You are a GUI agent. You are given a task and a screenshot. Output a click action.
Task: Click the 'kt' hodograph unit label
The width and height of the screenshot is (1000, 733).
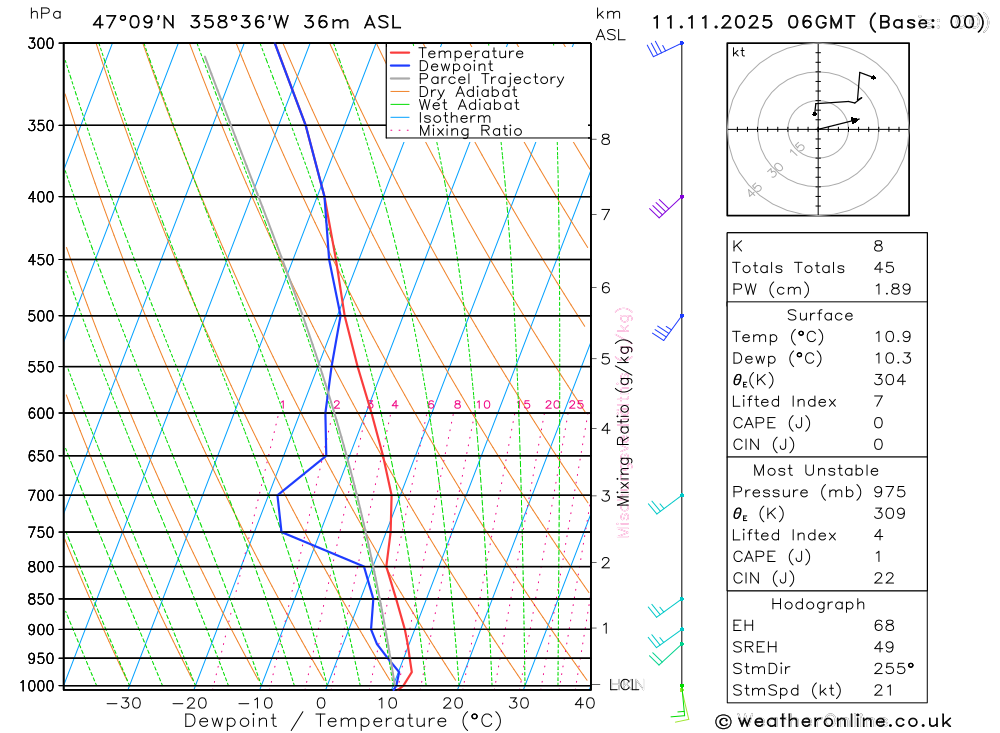click(x=739, y=52)
